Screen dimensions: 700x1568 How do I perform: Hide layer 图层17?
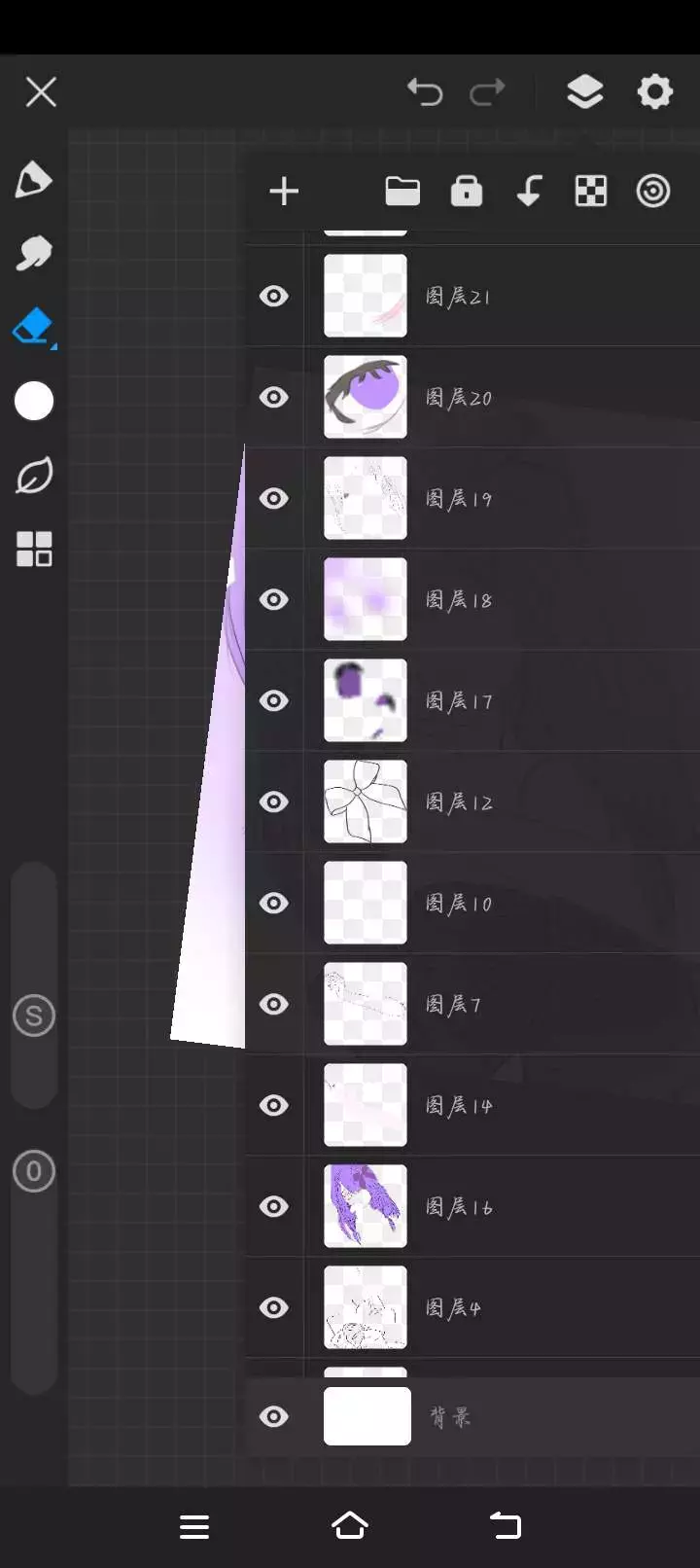coord(274,700)
